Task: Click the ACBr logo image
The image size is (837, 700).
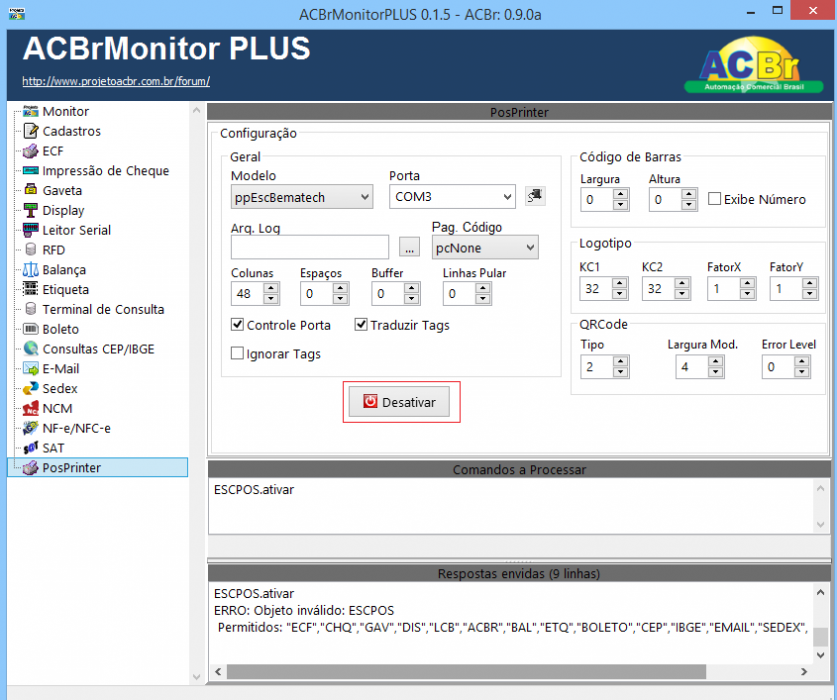Action: 753,65
